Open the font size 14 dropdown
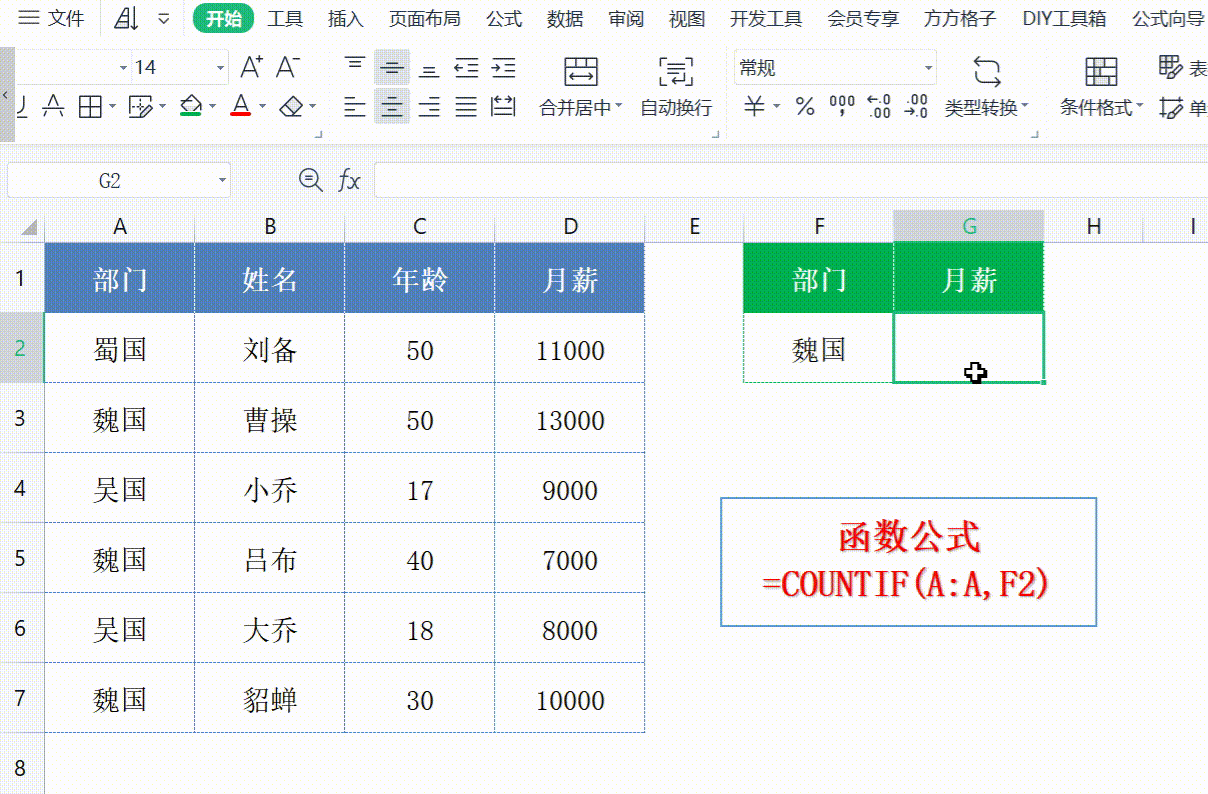The width and height of the screenshot is (1208, 794). pyautogui.click(x=221, y=68)
